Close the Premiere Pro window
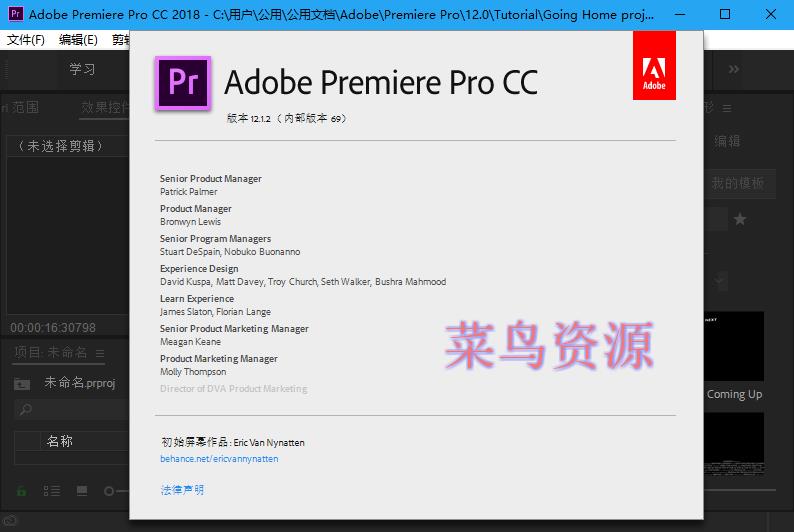Image resolution: width=794 pixels, height=532 pixels. click(770, 14)
